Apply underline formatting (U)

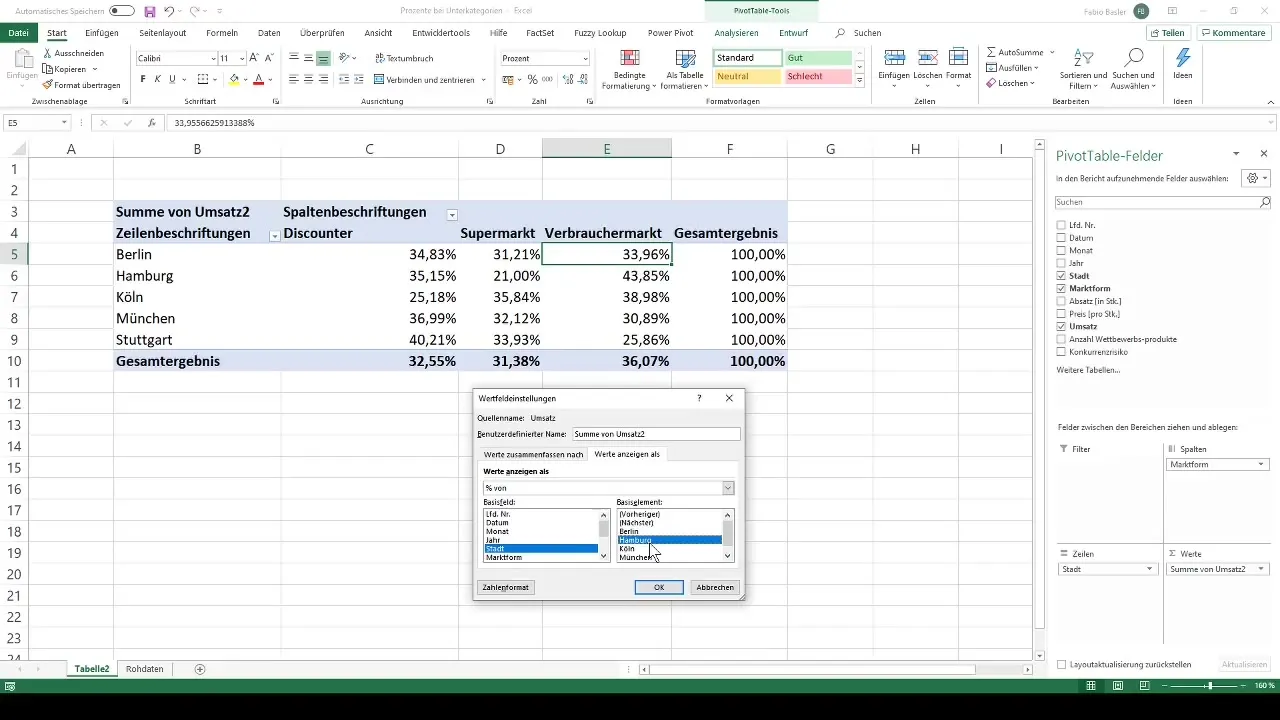pos(173,79)
